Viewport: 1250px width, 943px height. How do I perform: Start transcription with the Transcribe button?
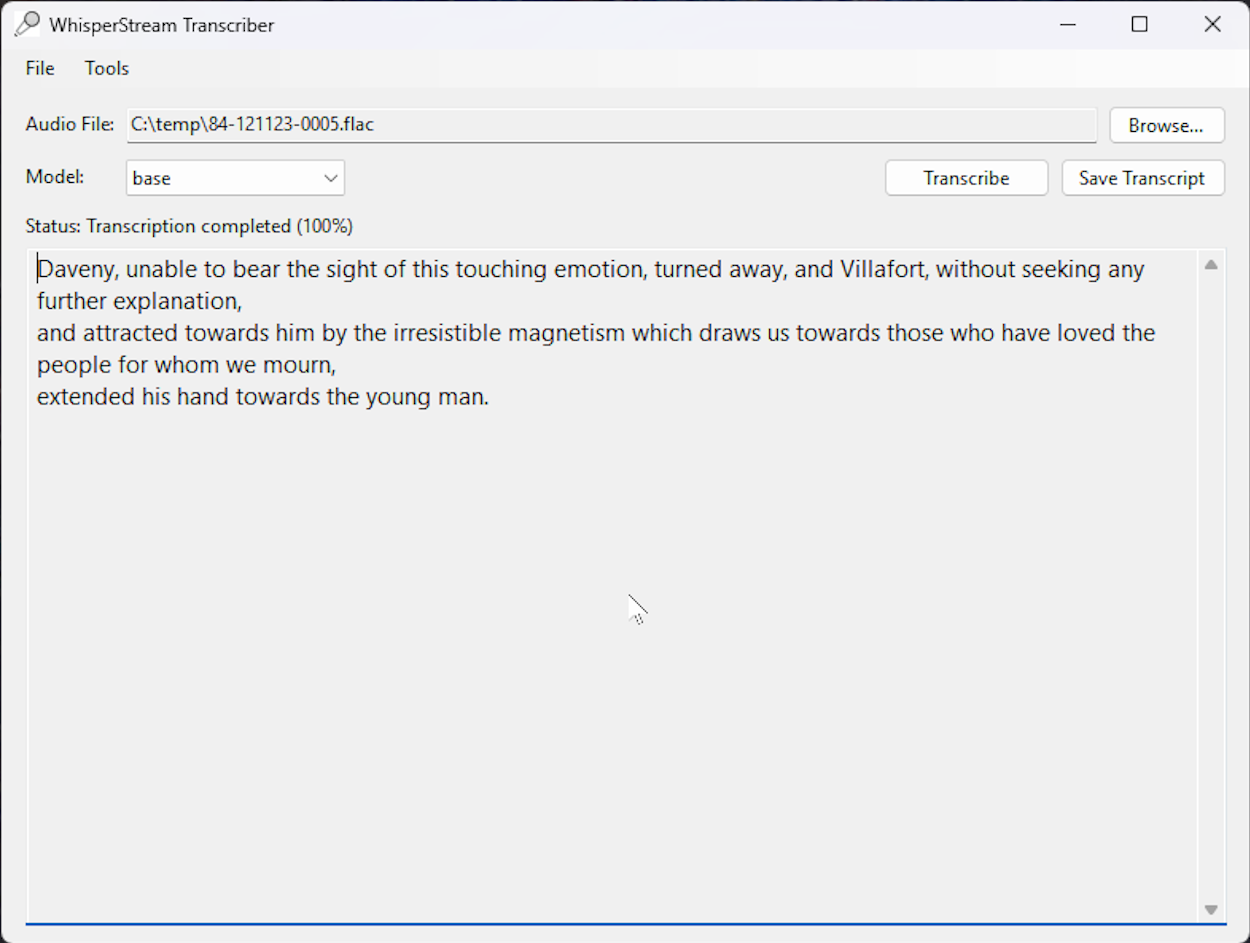point(965,177)
